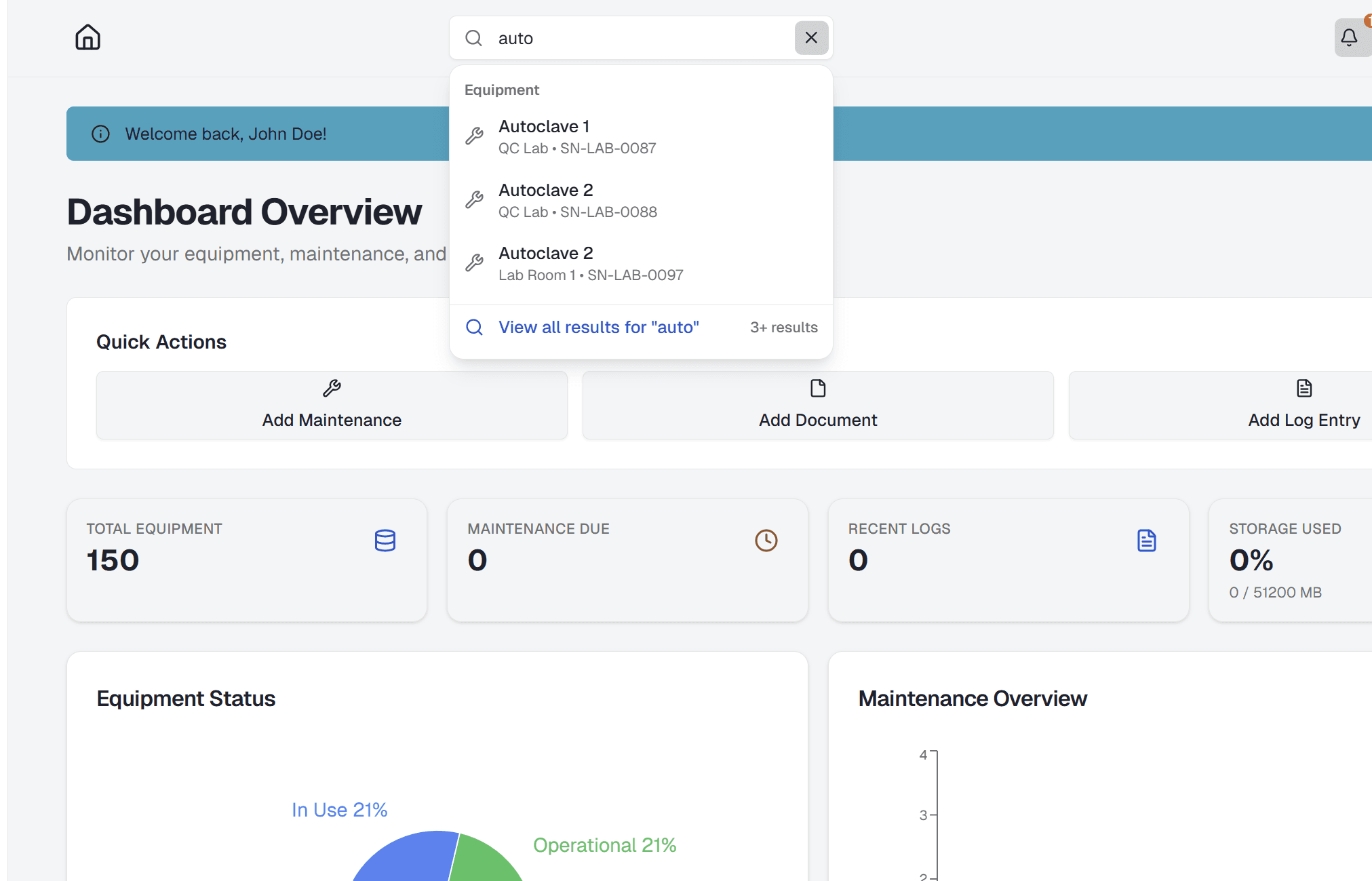The height and width of the screenshot is (881, 1372).
Task: Click the document icon on Recent Logs card
Action: pyautogui.click(x=1147, y=541)
